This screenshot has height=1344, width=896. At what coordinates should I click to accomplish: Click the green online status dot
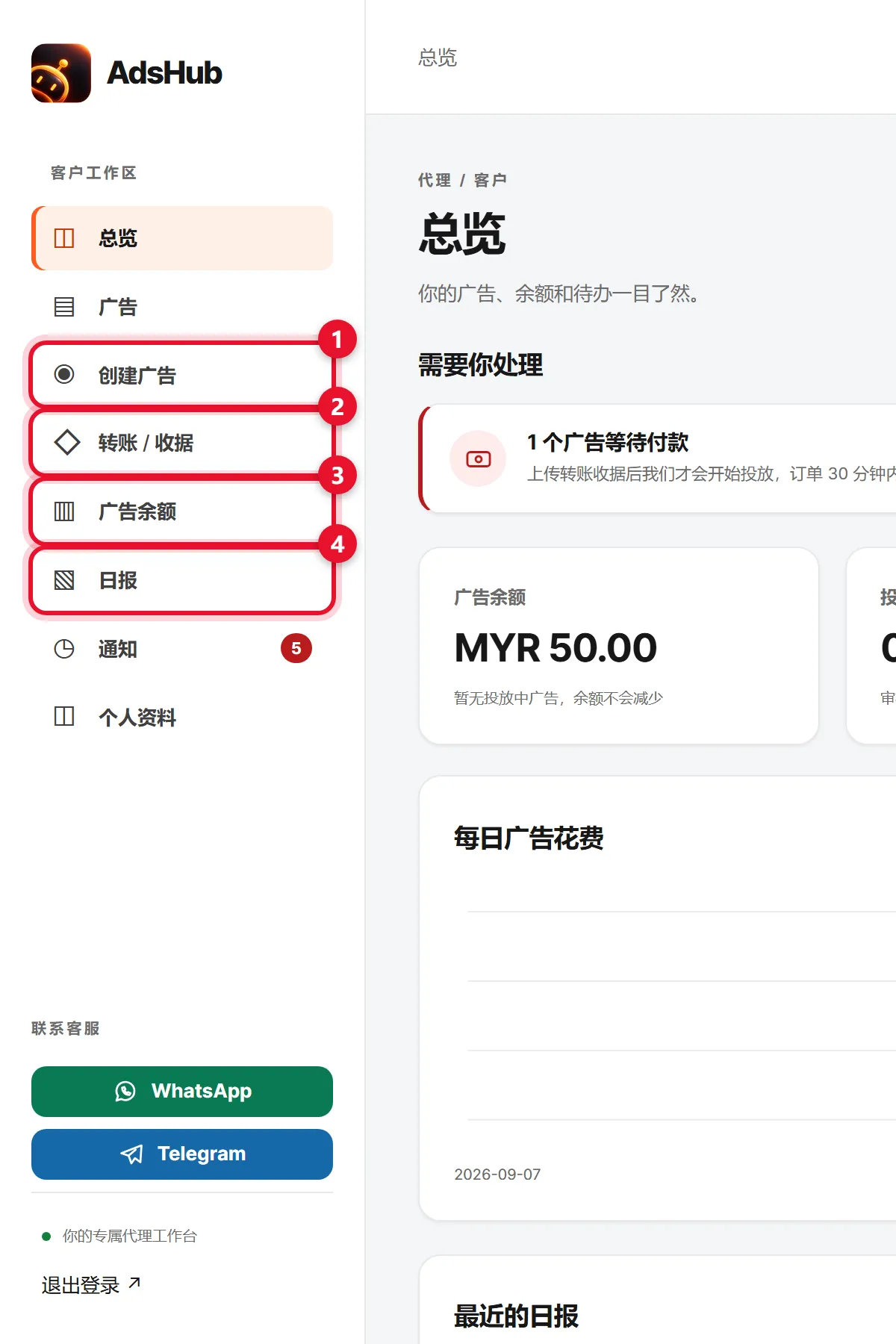[46, 1236]
